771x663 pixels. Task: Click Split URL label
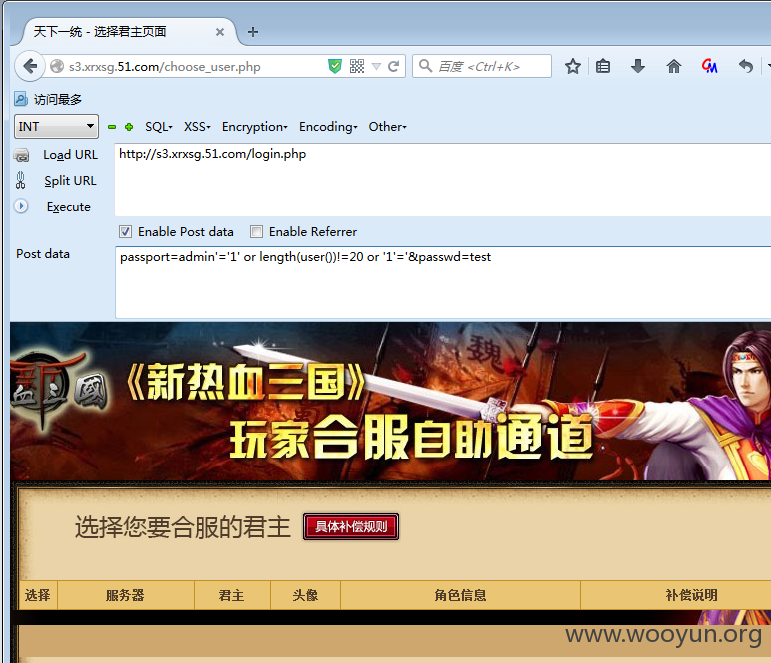(70, 181)
